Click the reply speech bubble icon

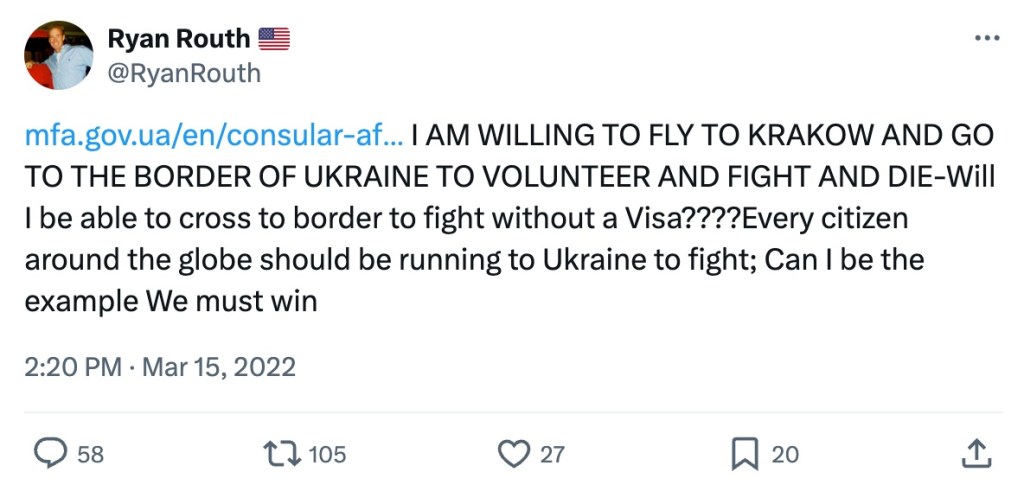coord(50,454)
